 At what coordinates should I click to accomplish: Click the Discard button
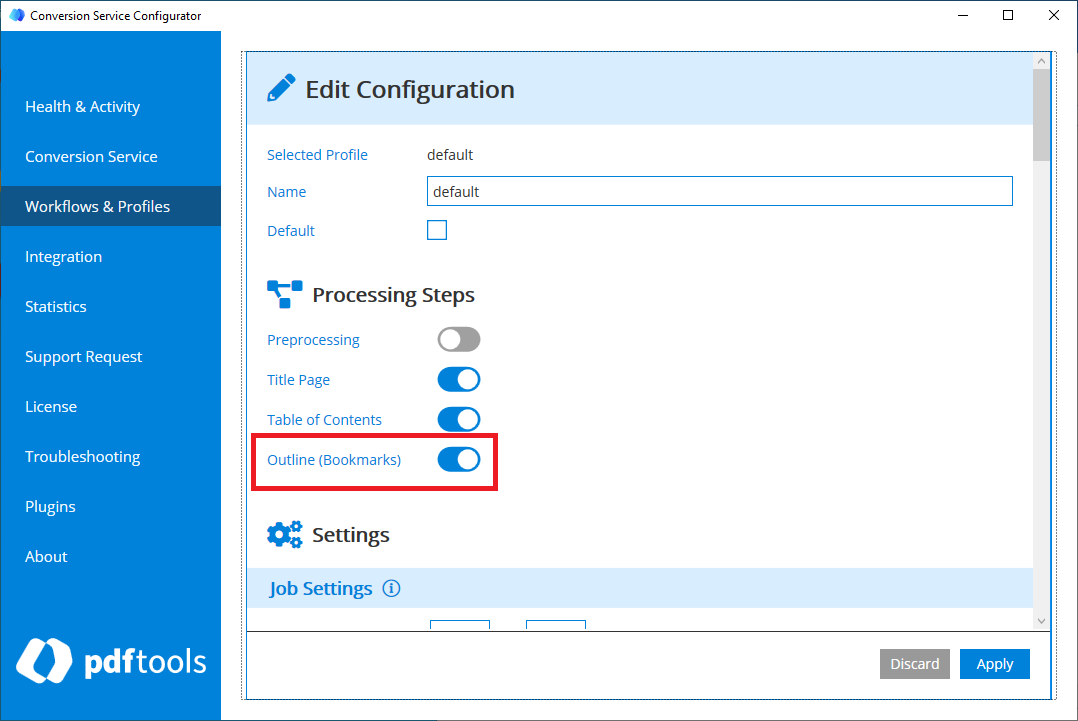tap(914, 664)
